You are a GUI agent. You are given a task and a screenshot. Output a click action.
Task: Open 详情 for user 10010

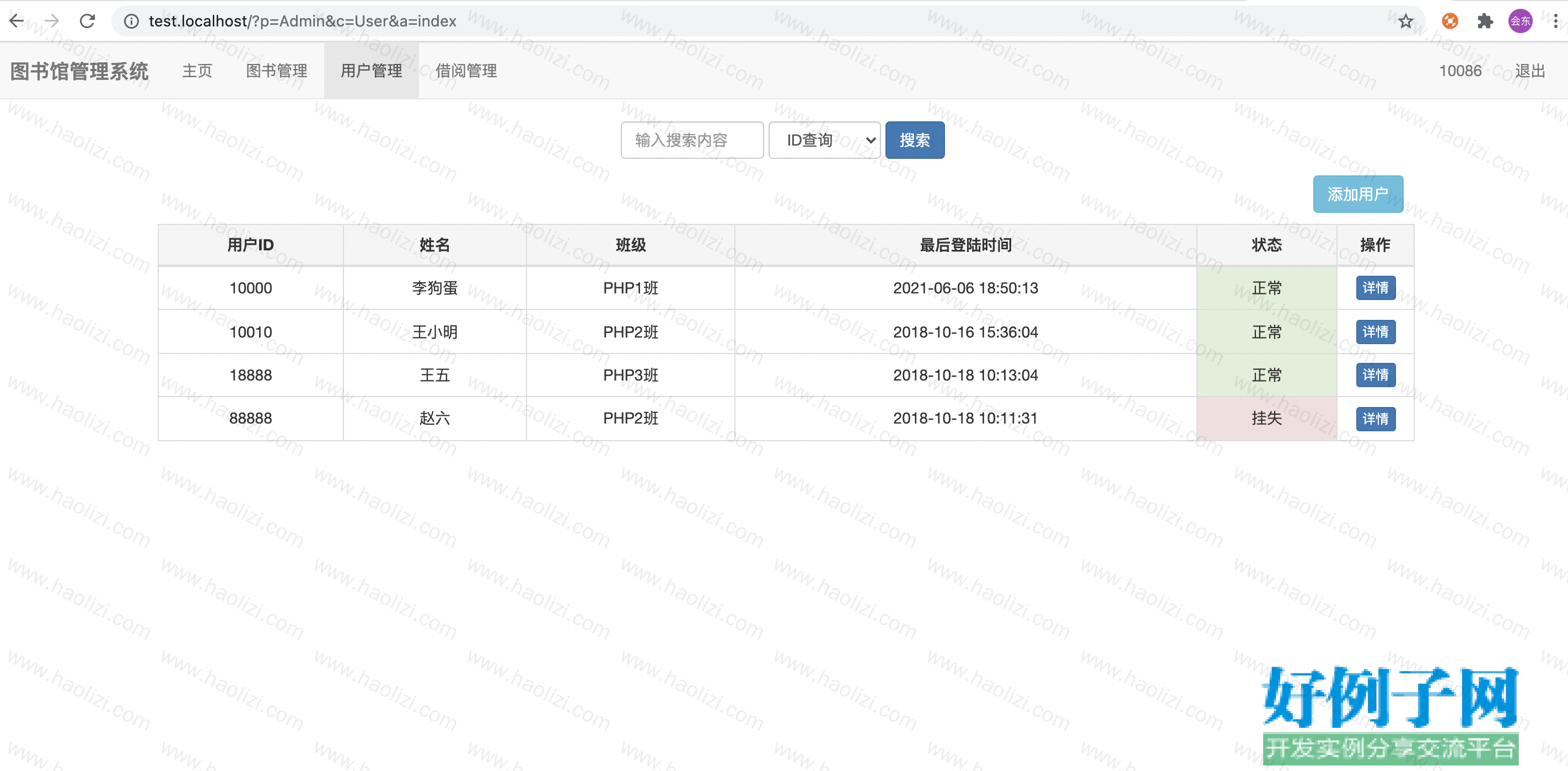pos(1376,332)
